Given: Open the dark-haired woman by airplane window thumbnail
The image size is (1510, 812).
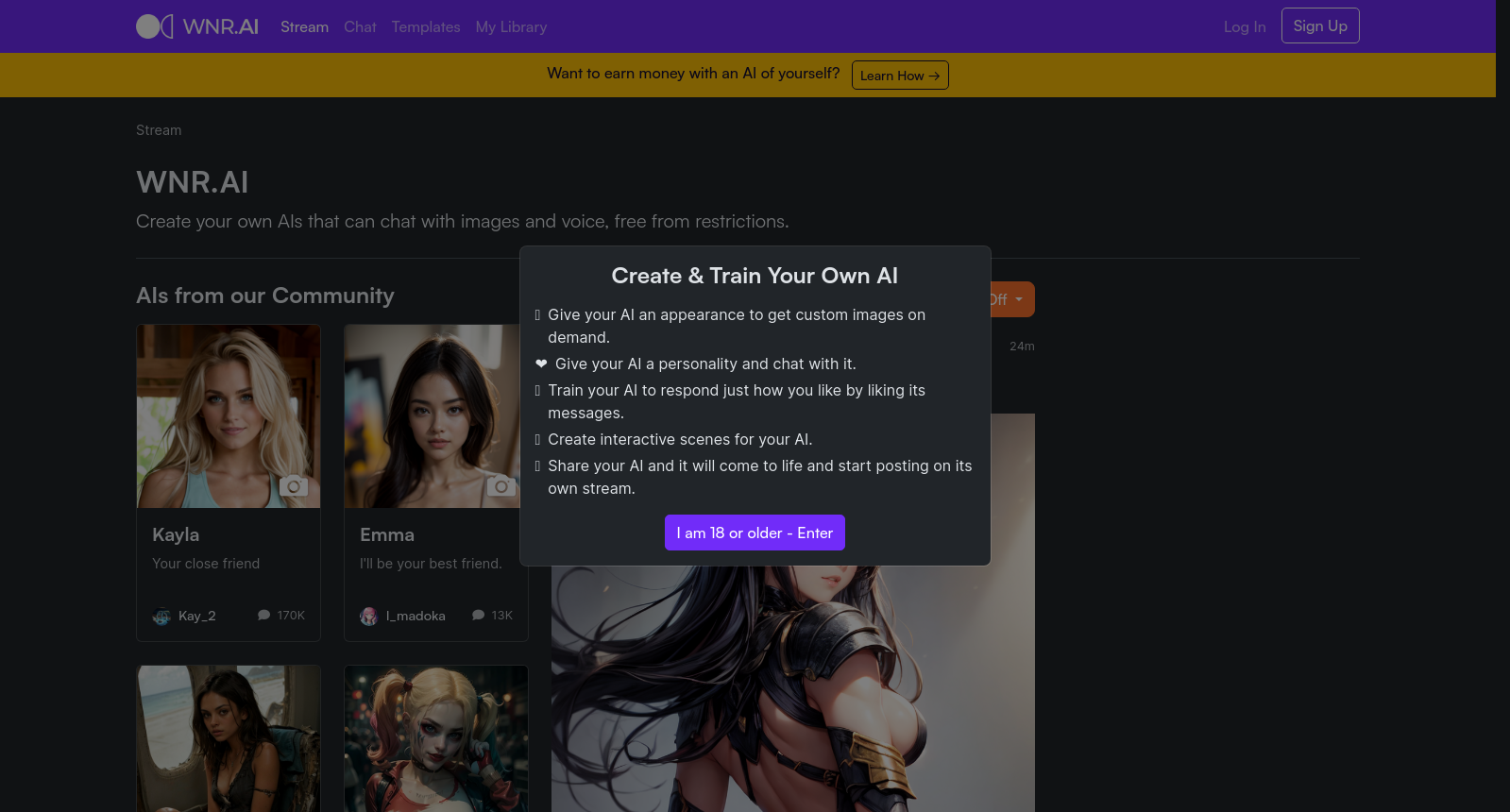Looking at the screenshot, I should (229, 738).
